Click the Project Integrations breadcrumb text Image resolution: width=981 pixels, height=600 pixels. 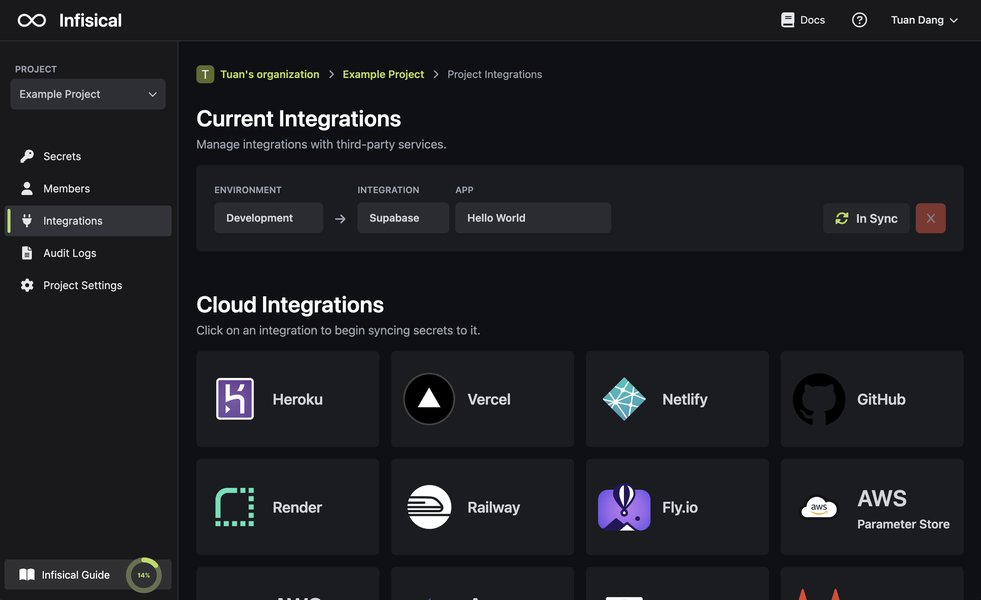[x=495, y=74]
